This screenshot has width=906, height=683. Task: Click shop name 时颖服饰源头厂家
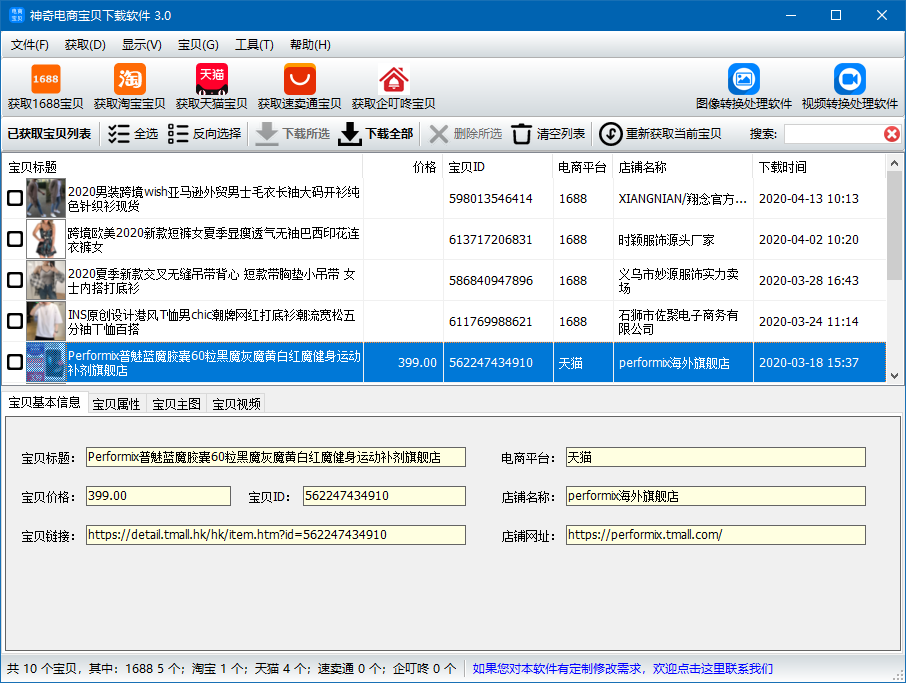coord(666,240)
